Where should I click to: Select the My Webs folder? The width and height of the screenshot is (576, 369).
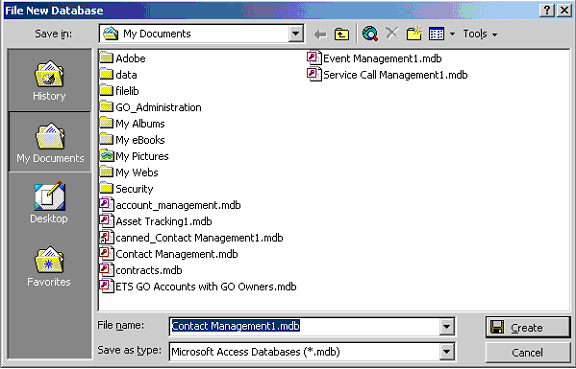129,172
